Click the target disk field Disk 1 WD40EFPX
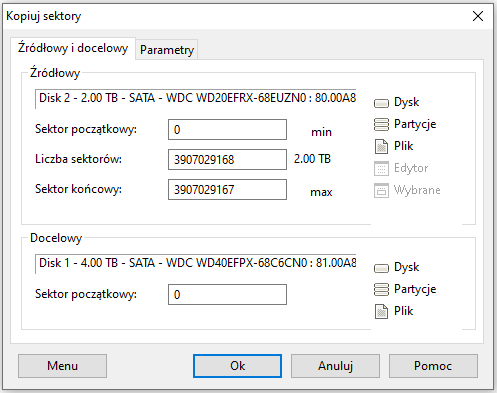497x393 pixels. (x=196, y=263)
